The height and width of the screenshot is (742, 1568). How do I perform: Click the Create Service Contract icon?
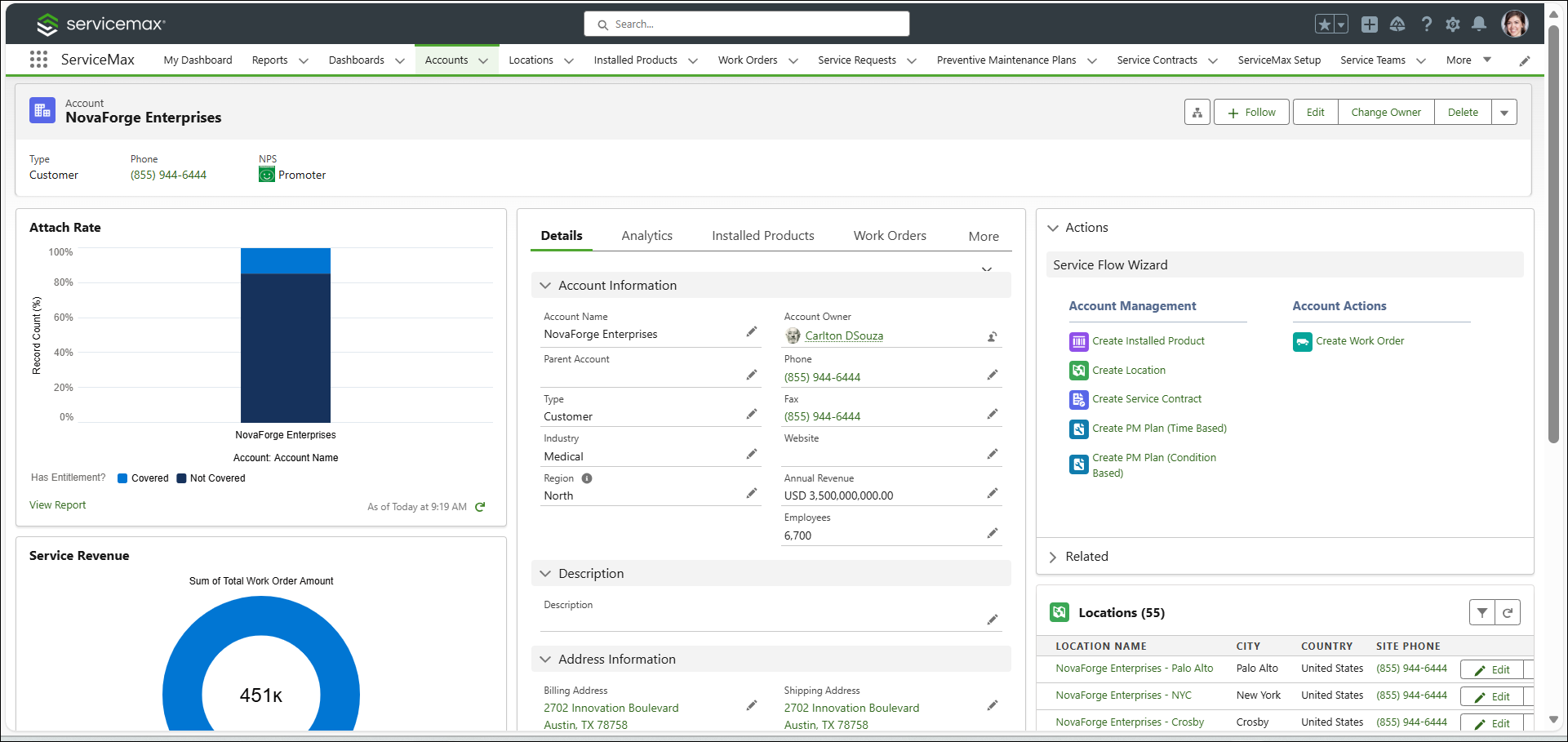pyautogui.click(x=1079, y=399)
